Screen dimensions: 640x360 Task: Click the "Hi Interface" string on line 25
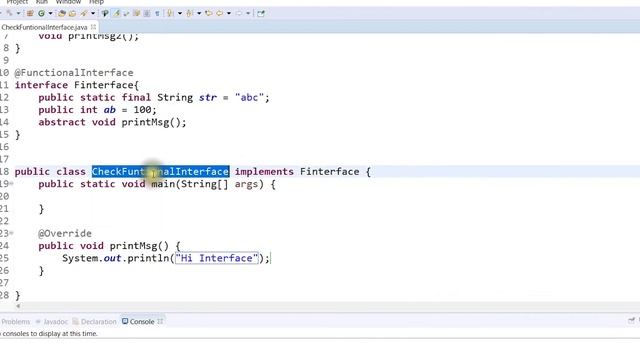(217, 258)
